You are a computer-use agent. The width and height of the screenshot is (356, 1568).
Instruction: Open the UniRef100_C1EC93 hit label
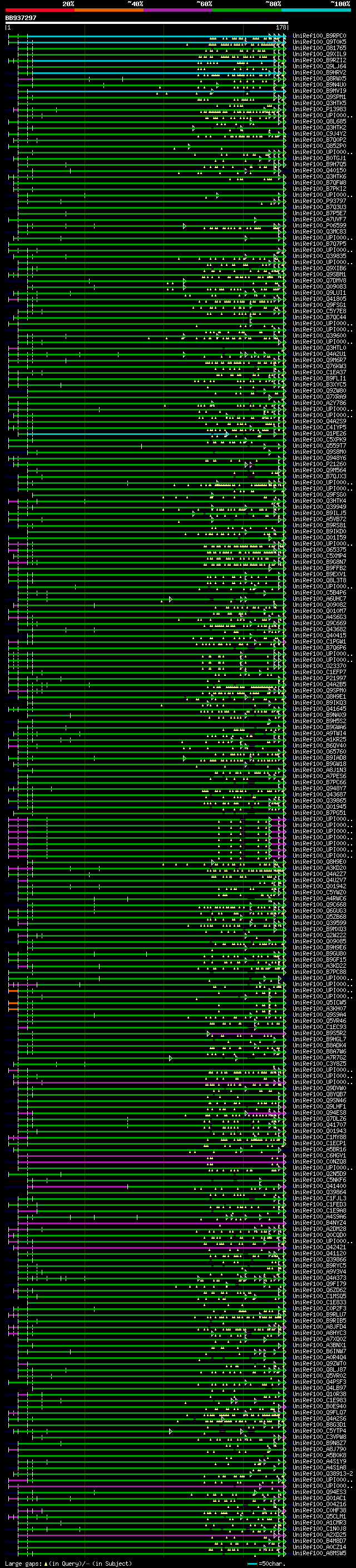pos(319,1027)
